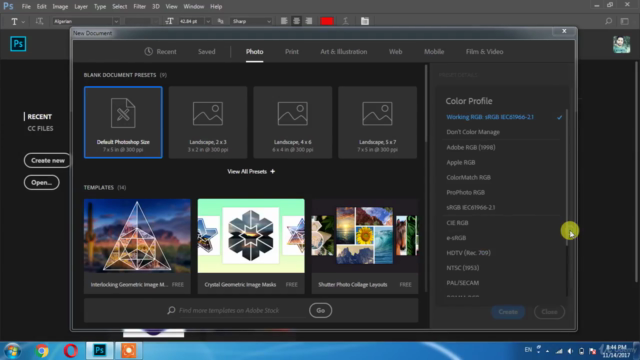Open tool preset picker arrow beside T

click(23, 22)
